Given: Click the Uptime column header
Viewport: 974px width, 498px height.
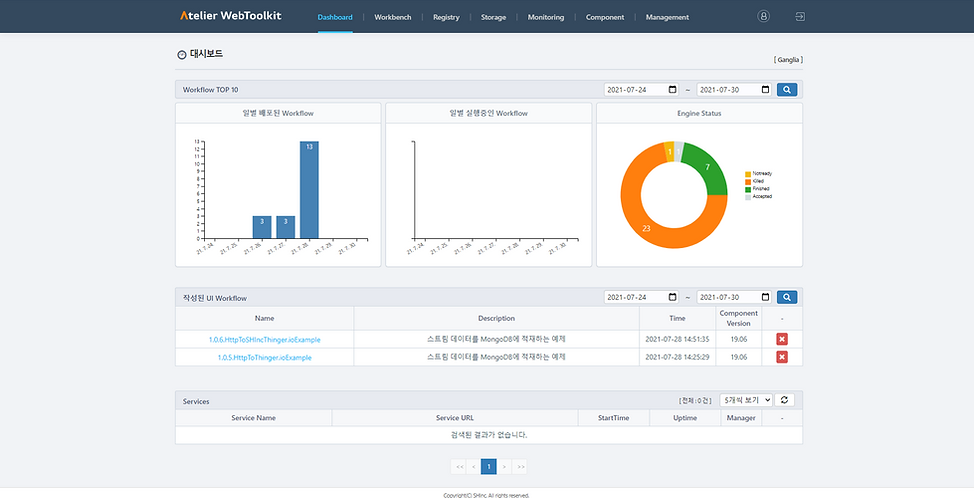Looking at the screenshot, I should 685,418.
